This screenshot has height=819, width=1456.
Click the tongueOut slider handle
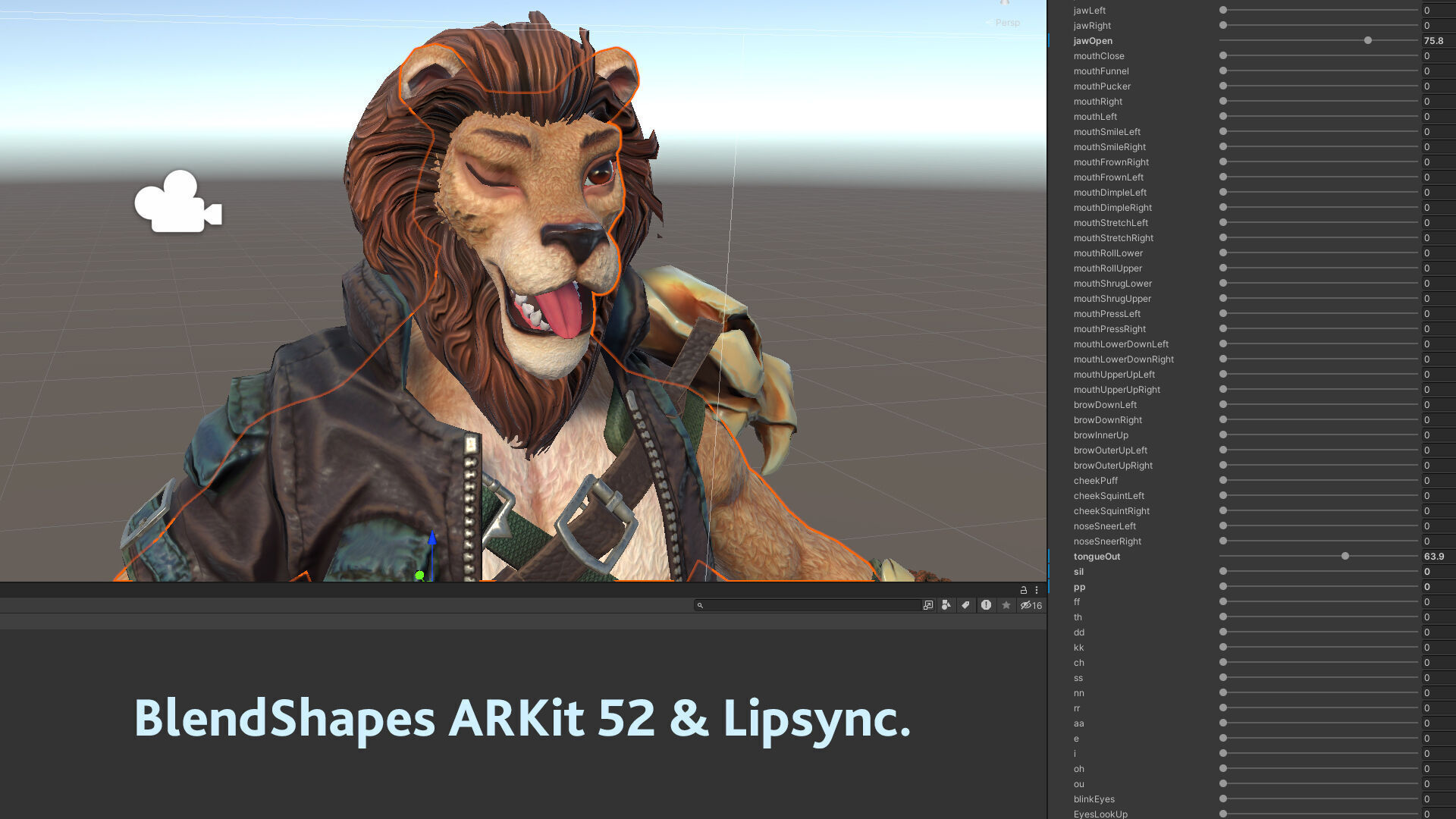[1345, 556]
